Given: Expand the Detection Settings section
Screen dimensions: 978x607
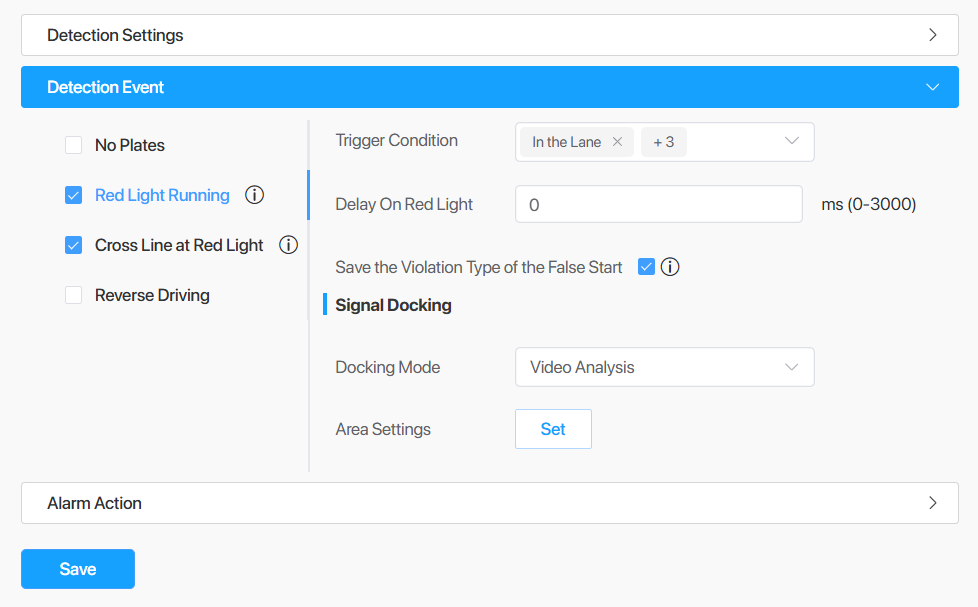Looking at the screenshot, I should tap(490, 35).
